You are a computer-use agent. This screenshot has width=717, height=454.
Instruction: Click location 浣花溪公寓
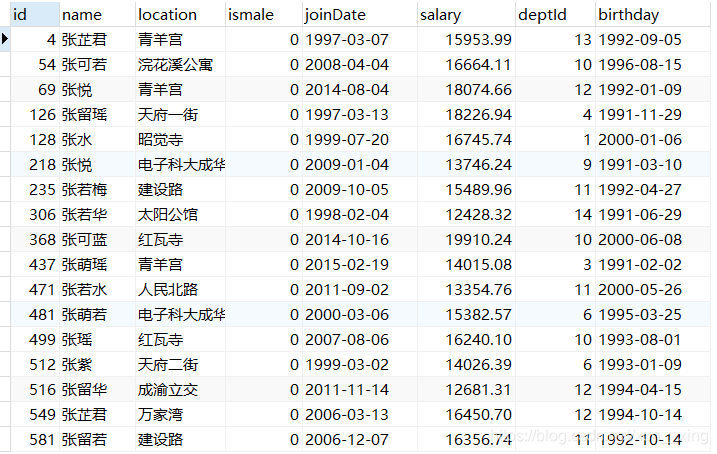(180, 65)
